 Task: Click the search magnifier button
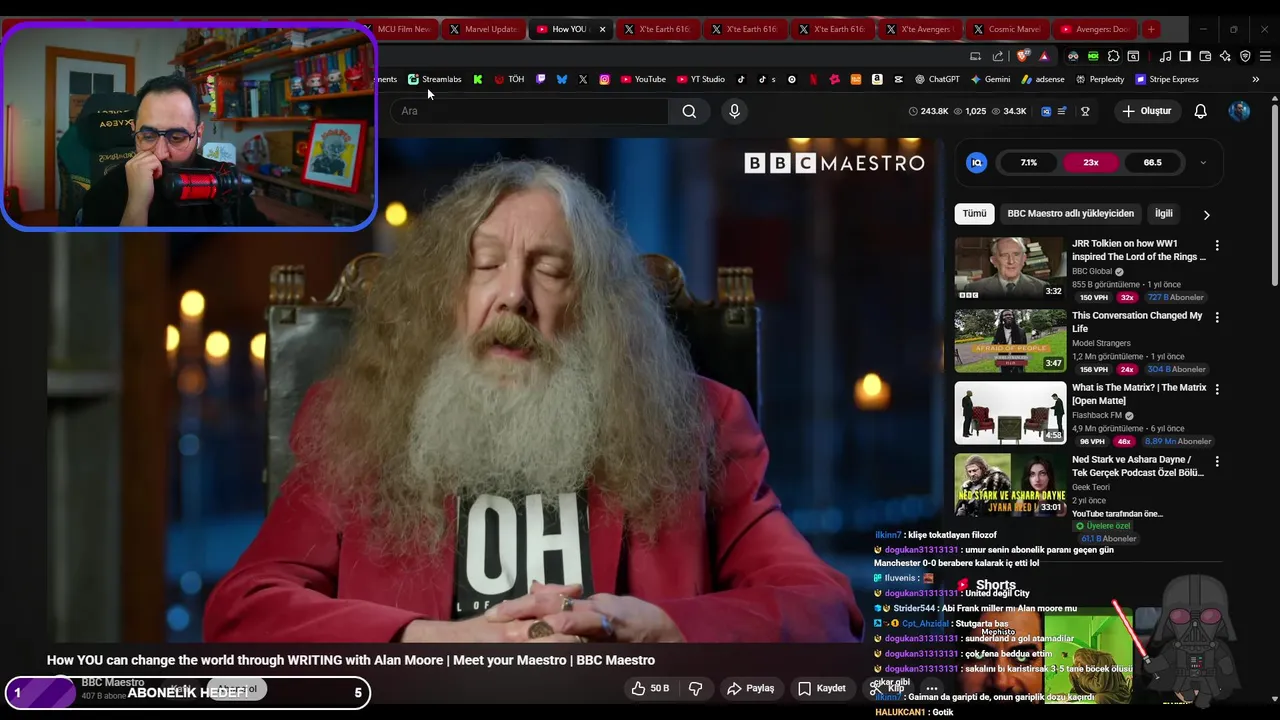(x=689, y=111)
